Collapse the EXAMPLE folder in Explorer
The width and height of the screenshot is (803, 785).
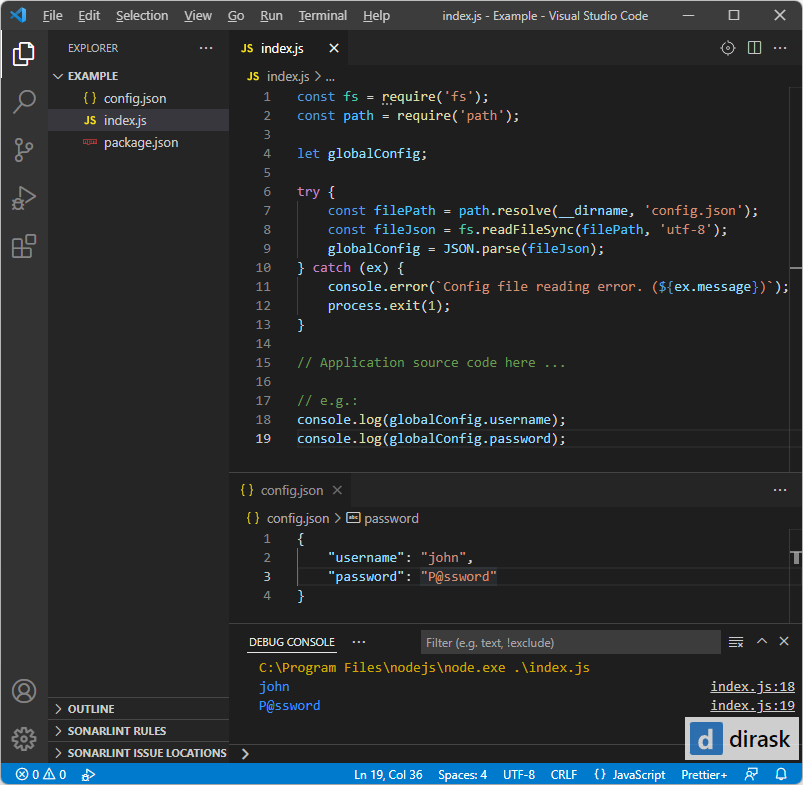coord(58,75)
